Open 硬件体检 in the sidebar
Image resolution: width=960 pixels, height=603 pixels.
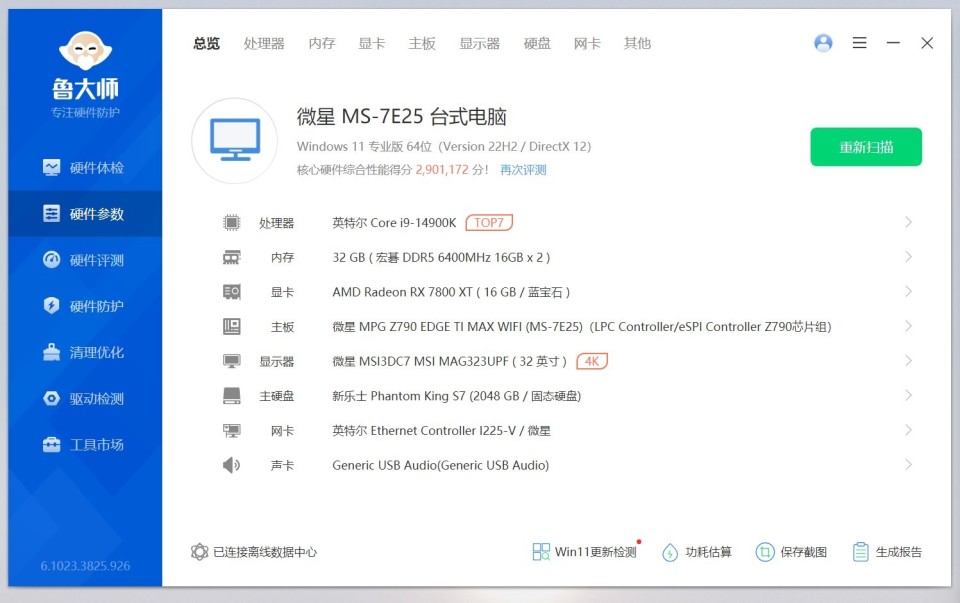(85, 168)
